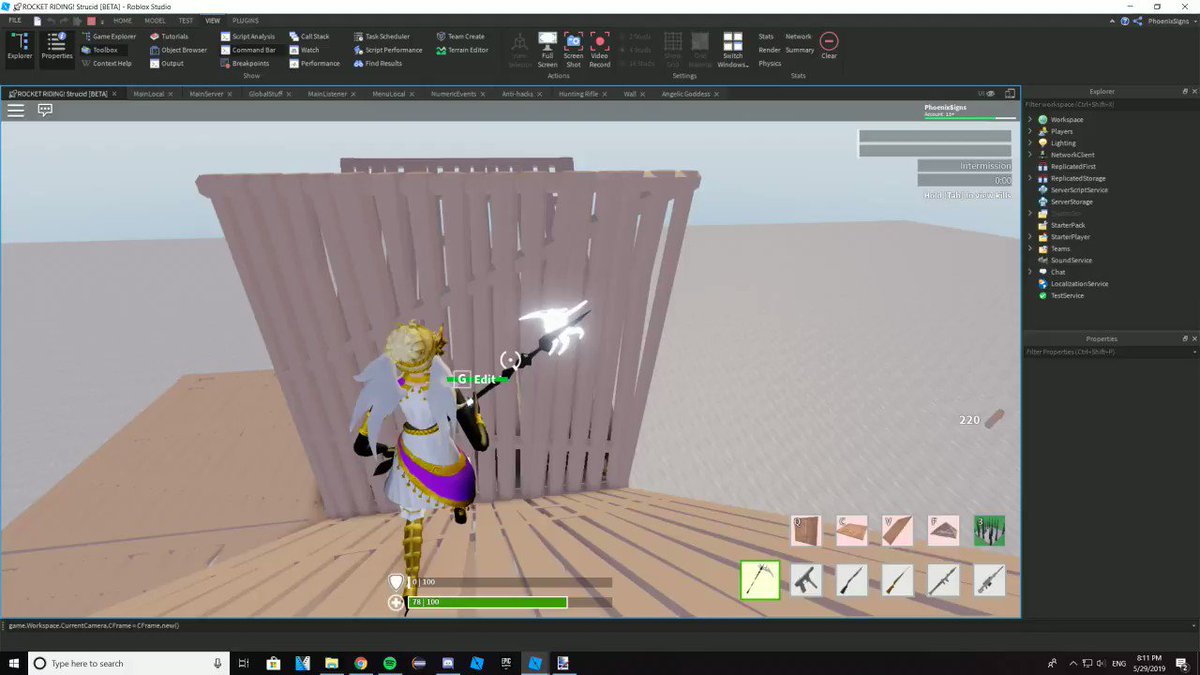Toggle the Physics stats overlay
This screenshot has height=675, width=1200.
point(770,63)
